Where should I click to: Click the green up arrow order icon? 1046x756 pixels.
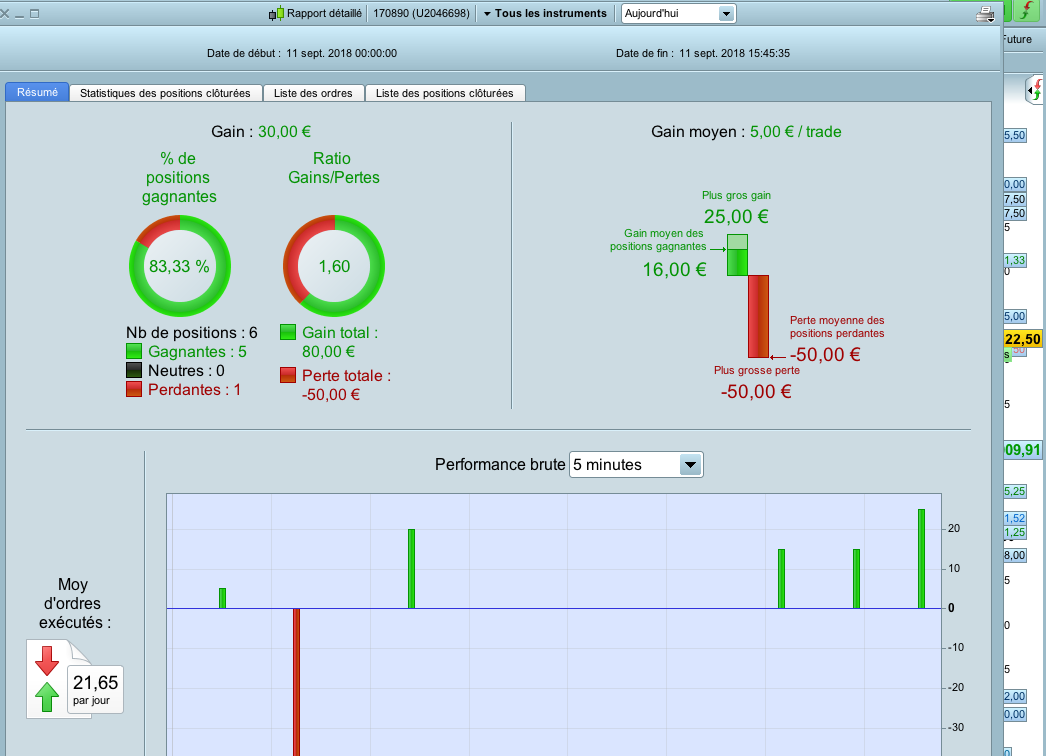(47, 696)
